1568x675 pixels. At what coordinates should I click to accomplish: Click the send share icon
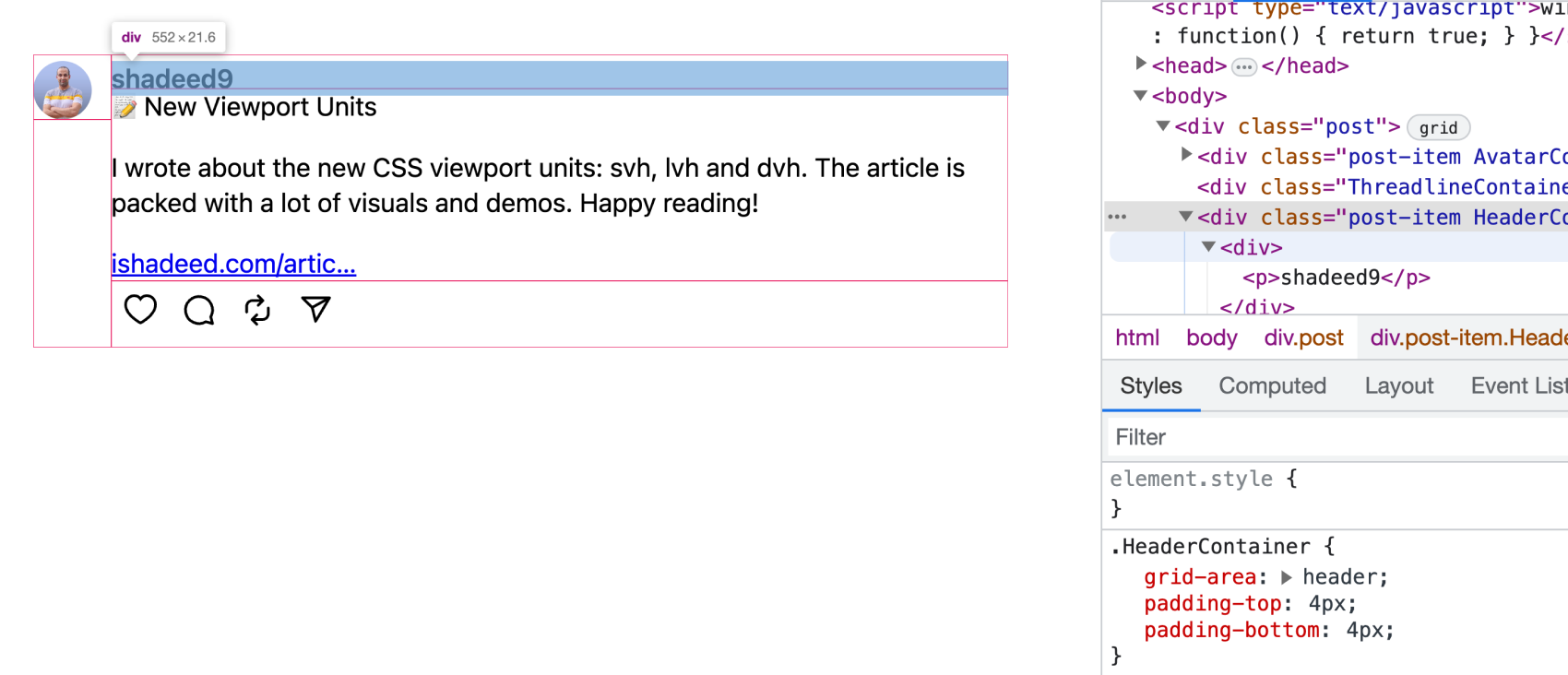tap(315, 309)
